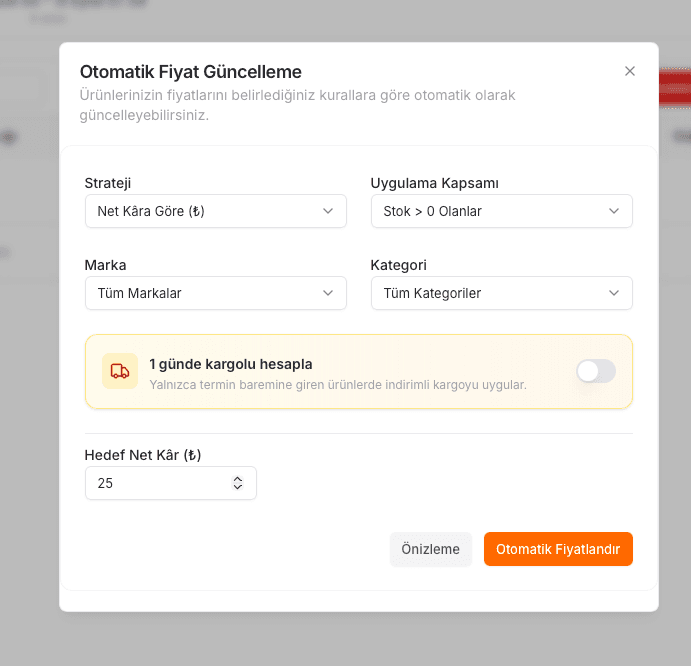Open the Strateji dropdown showing Net Kâra Göre
This screenshot has width=691, height=666.
215,211
